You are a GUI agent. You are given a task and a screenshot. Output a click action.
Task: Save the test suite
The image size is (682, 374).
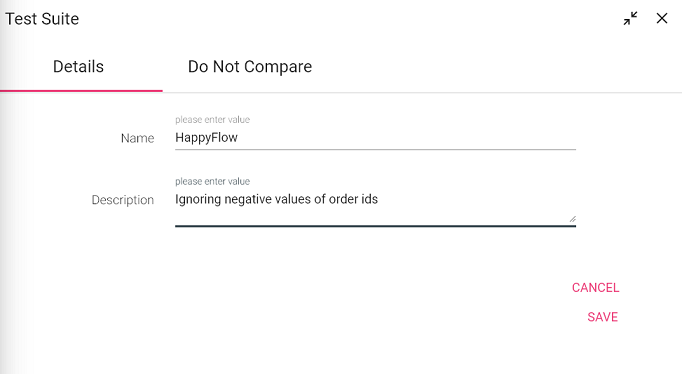pos(602,317)
